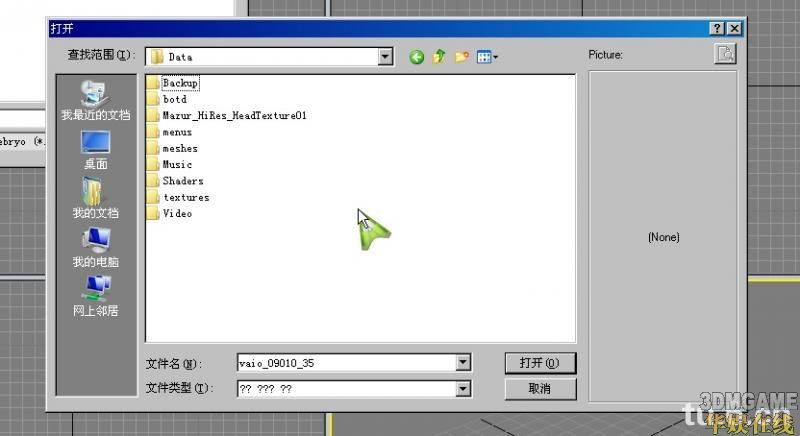Create a new folder
The height and width of the screenshot is (436, 800).
click(461, 57)
